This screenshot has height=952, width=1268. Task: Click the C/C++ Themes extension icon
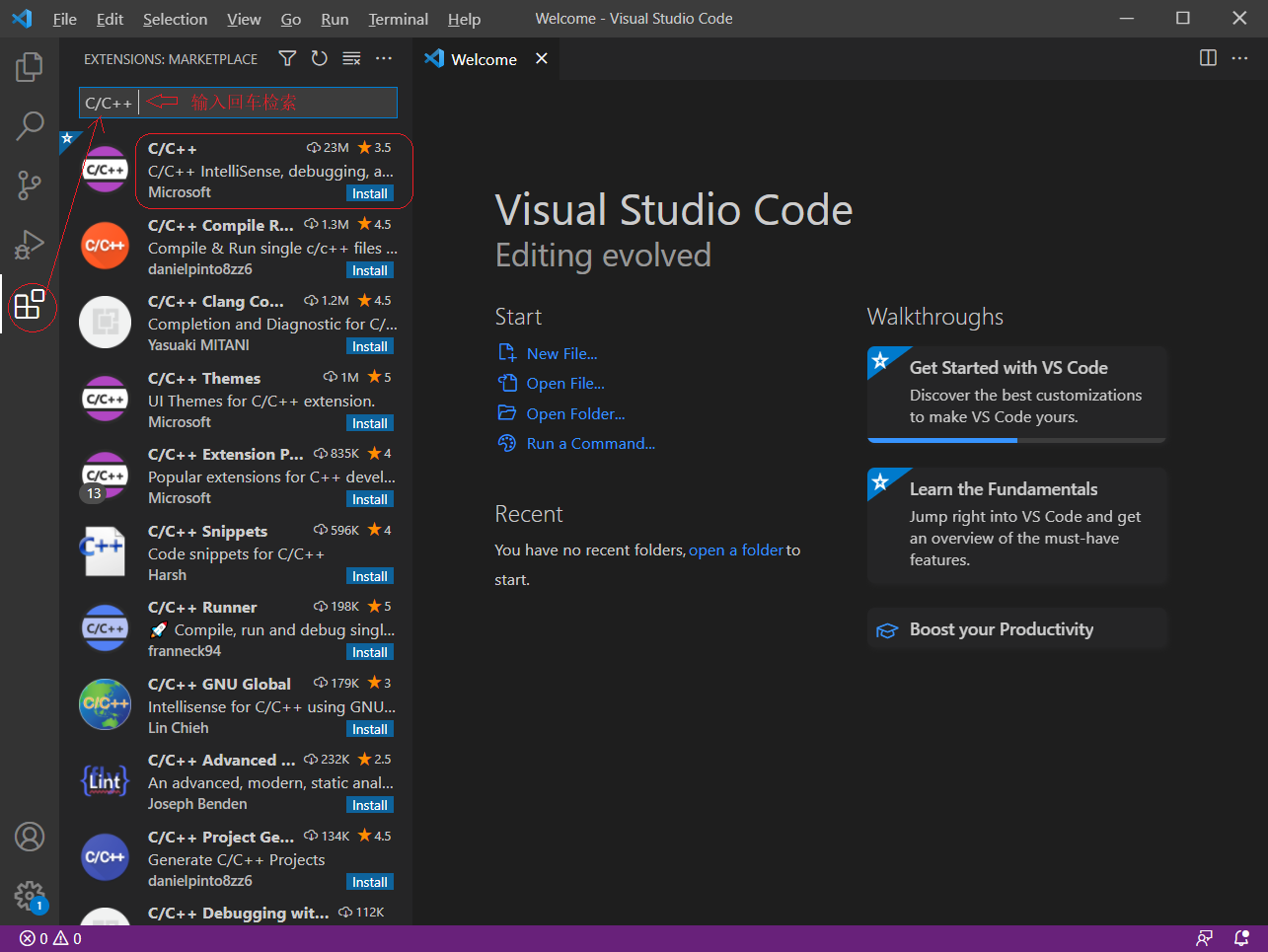[x=105, y=399]
